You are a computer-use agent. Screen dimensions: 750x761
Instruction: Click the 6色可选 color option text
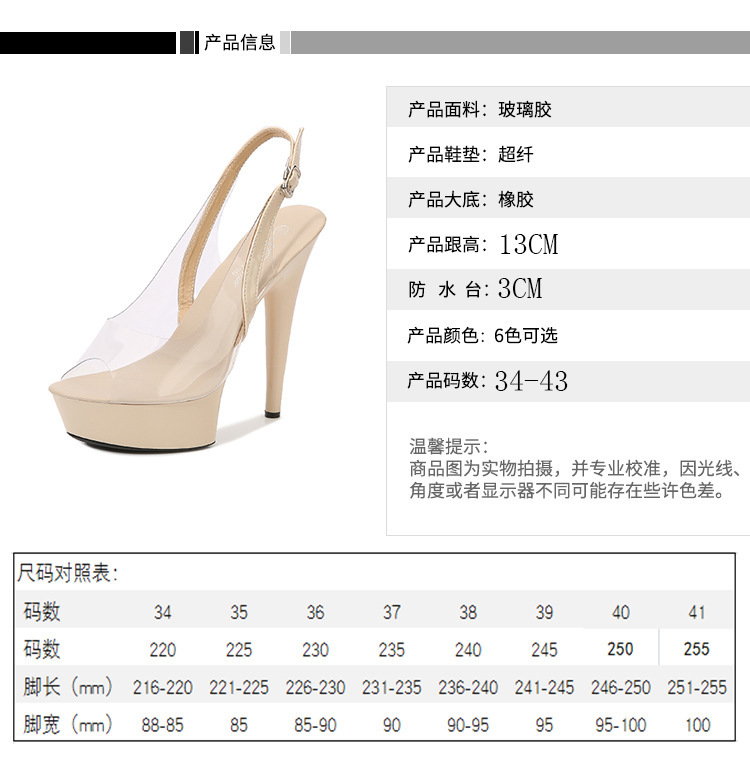(x=526, y=335)
